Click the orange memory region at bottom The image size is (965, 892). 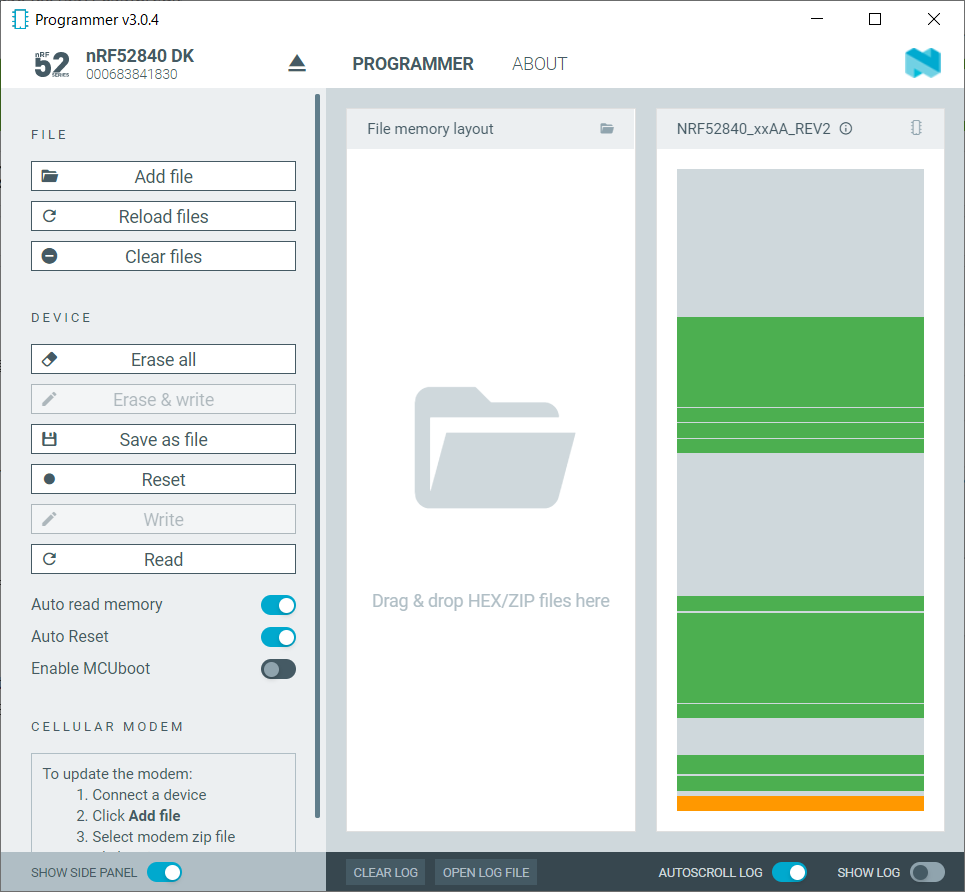pyautogui.click(x=800, y=803)
